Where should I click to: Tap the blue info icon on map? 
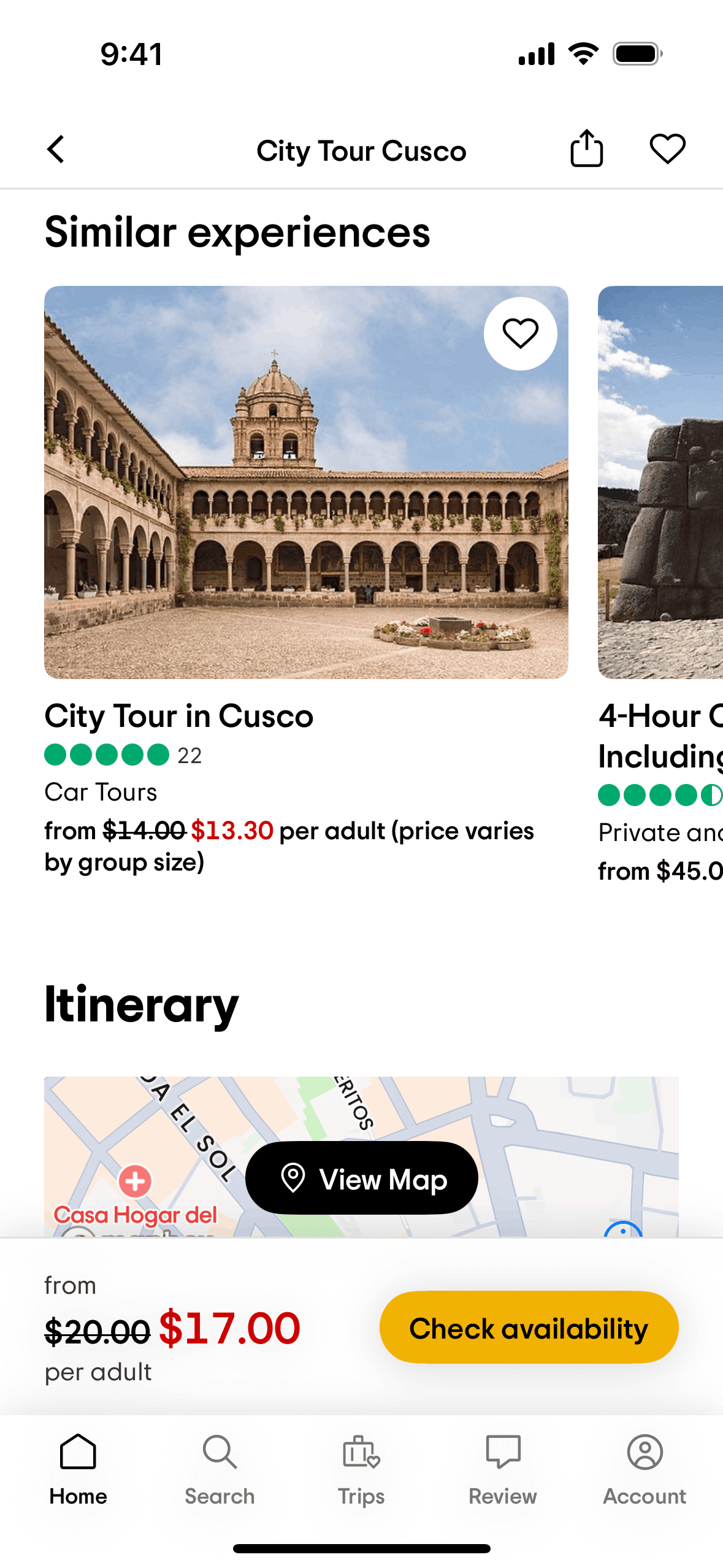pyautogui.click(x=623, y=1229)
